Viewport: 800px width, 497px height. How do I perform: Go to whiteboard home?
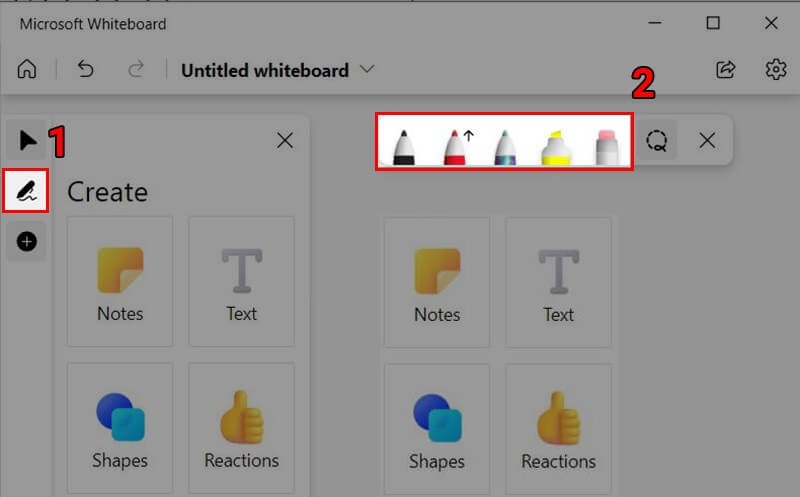[x=27, y=69]
